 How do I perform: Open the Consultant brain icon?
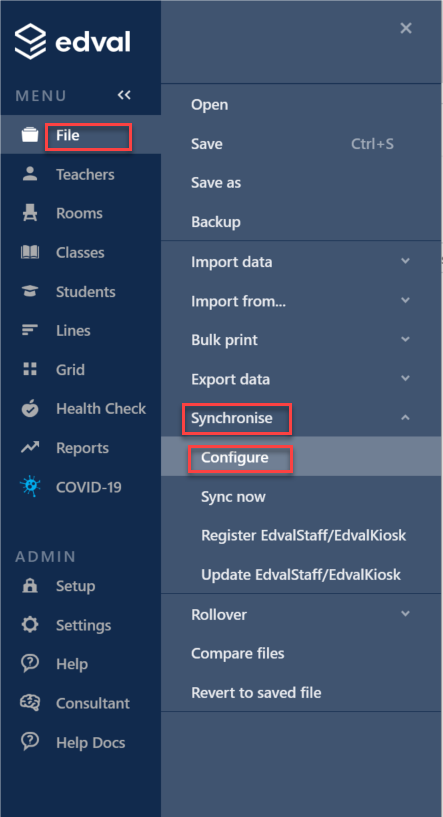(x=30, y=703)
